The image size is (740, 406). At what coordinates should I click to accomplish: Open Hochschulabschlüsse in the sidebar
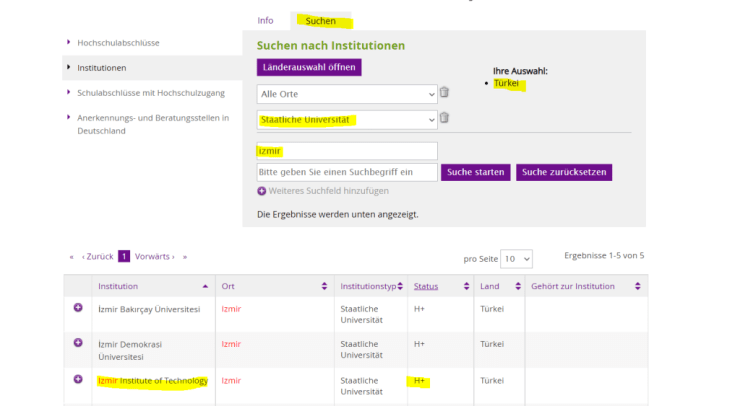click(118, 43)
